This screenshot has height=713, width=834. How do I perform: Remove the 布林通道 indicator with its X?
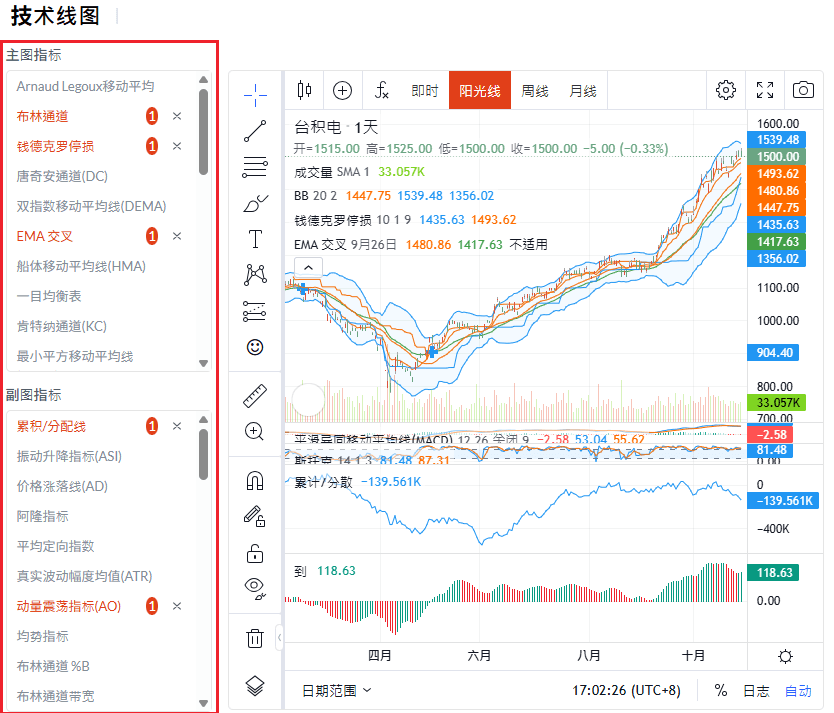[x=179, y=116]
